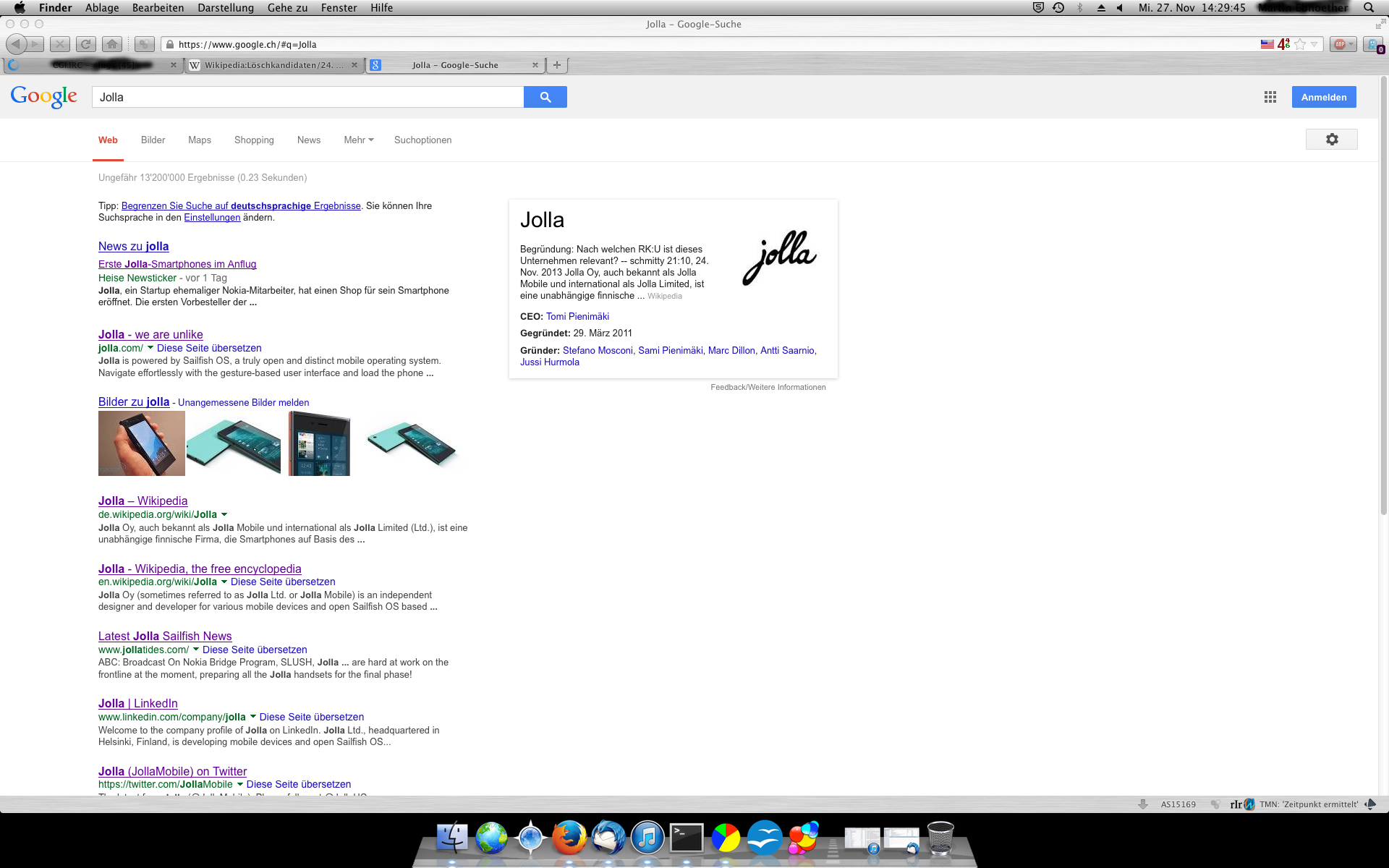Reload the page with the refresh icon
1389x868 pixels.
click(x=86, y=44)
